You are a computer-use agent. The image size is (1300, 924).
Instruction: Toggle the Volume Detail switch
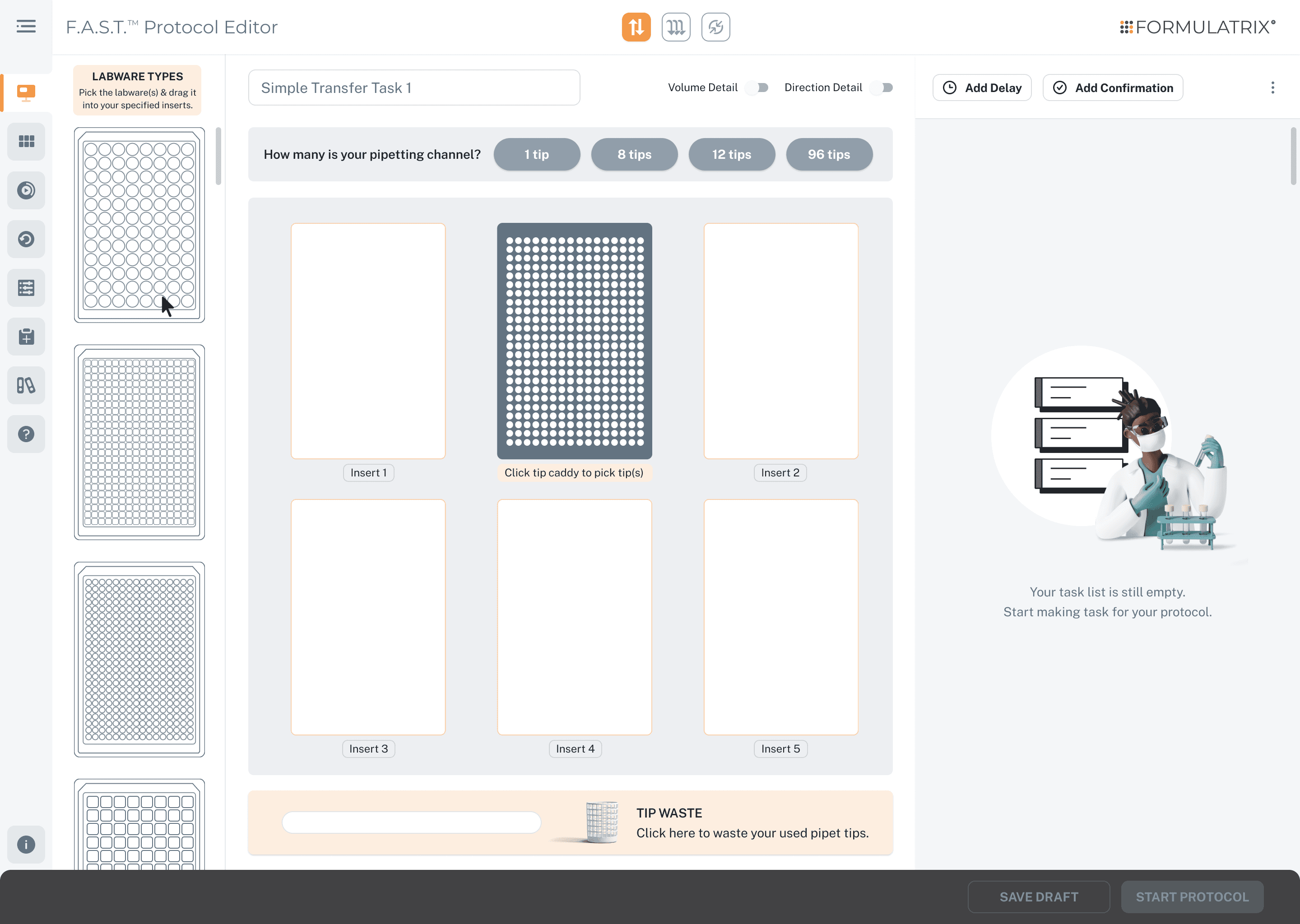[757, 88]
